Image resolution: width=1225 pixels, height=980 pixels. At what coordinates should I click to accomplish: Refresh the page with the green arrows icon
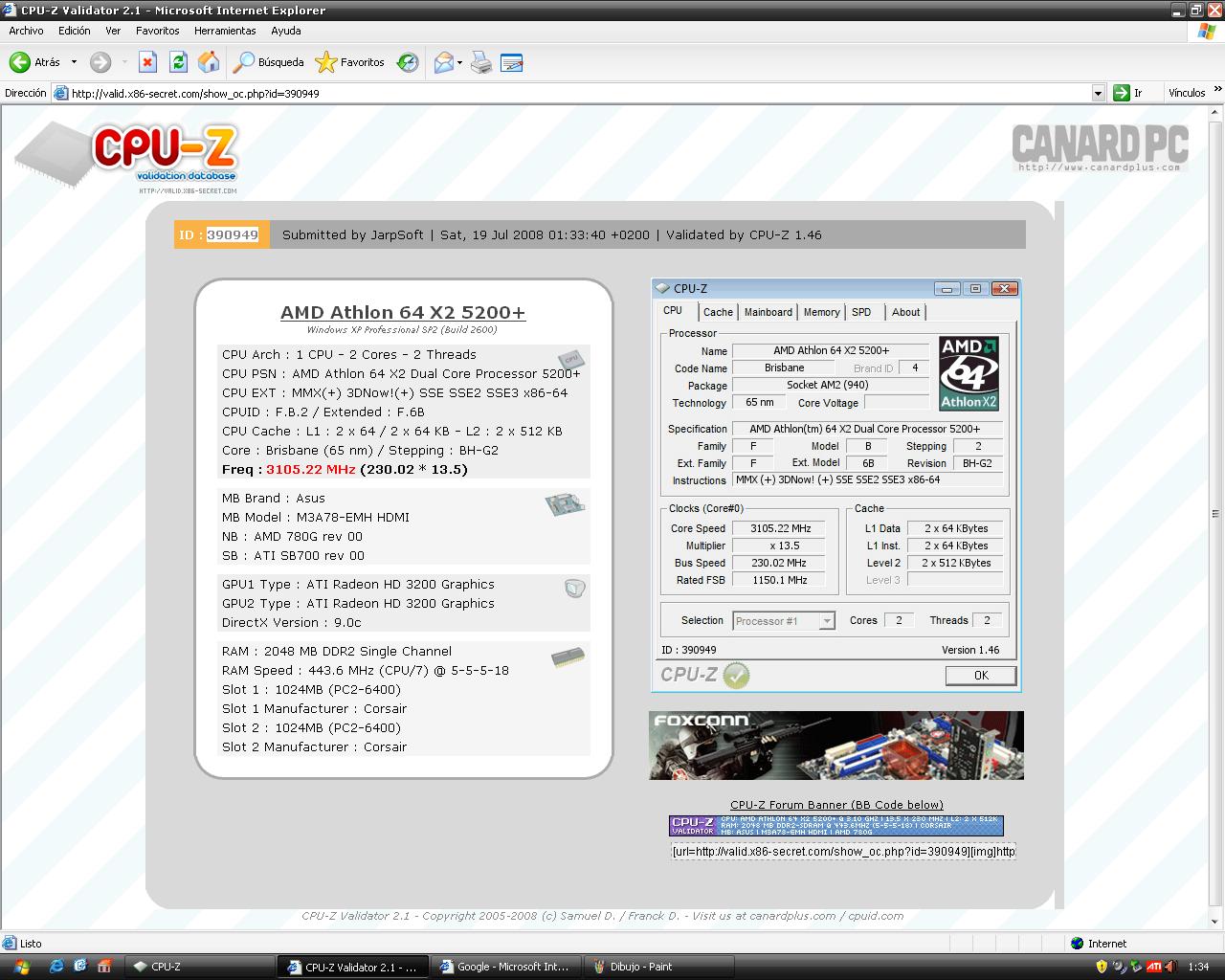[x=178, y=62]
